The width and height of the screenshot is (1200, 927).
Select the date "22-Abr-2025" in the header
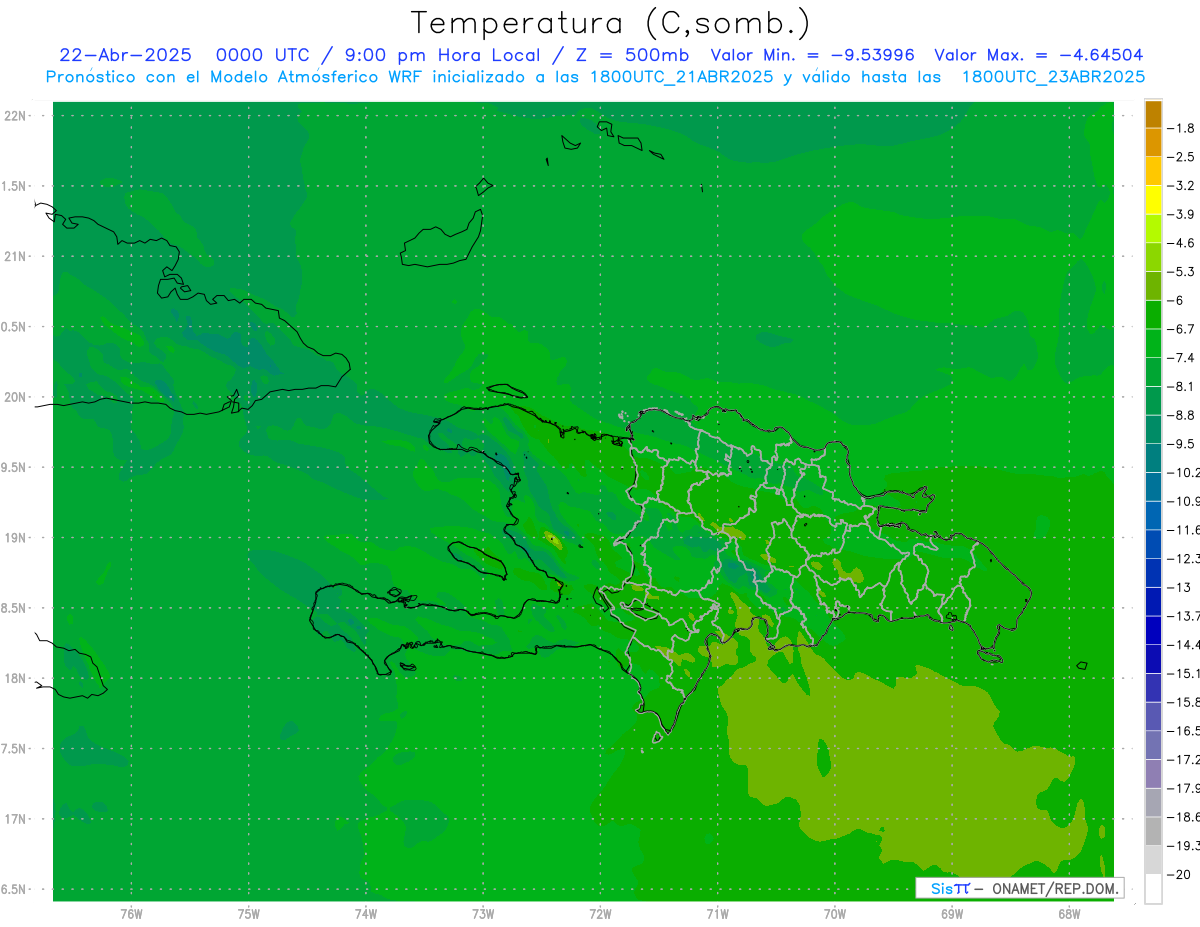[x=125, y=55]
